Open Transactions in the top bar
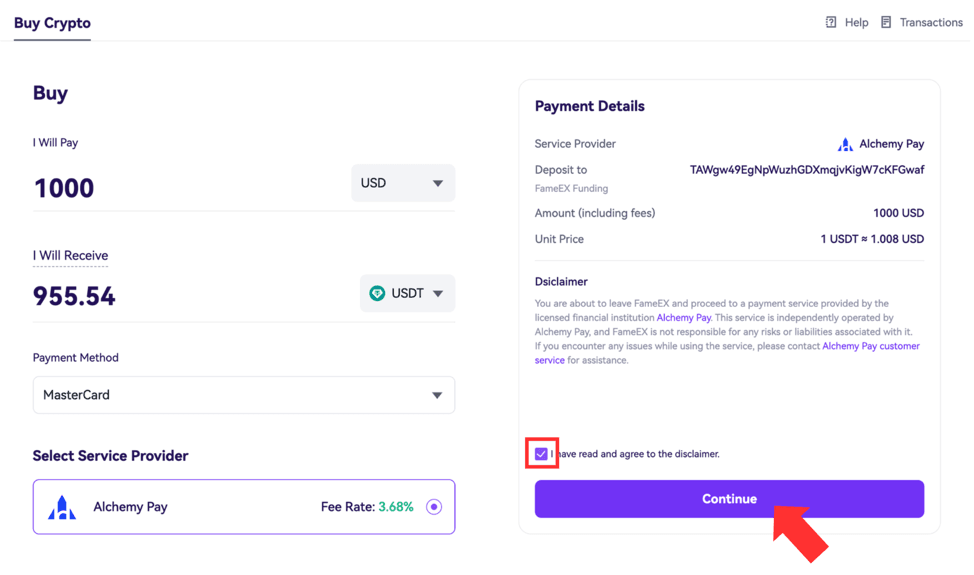974x575 pixels. click(931, 22)
